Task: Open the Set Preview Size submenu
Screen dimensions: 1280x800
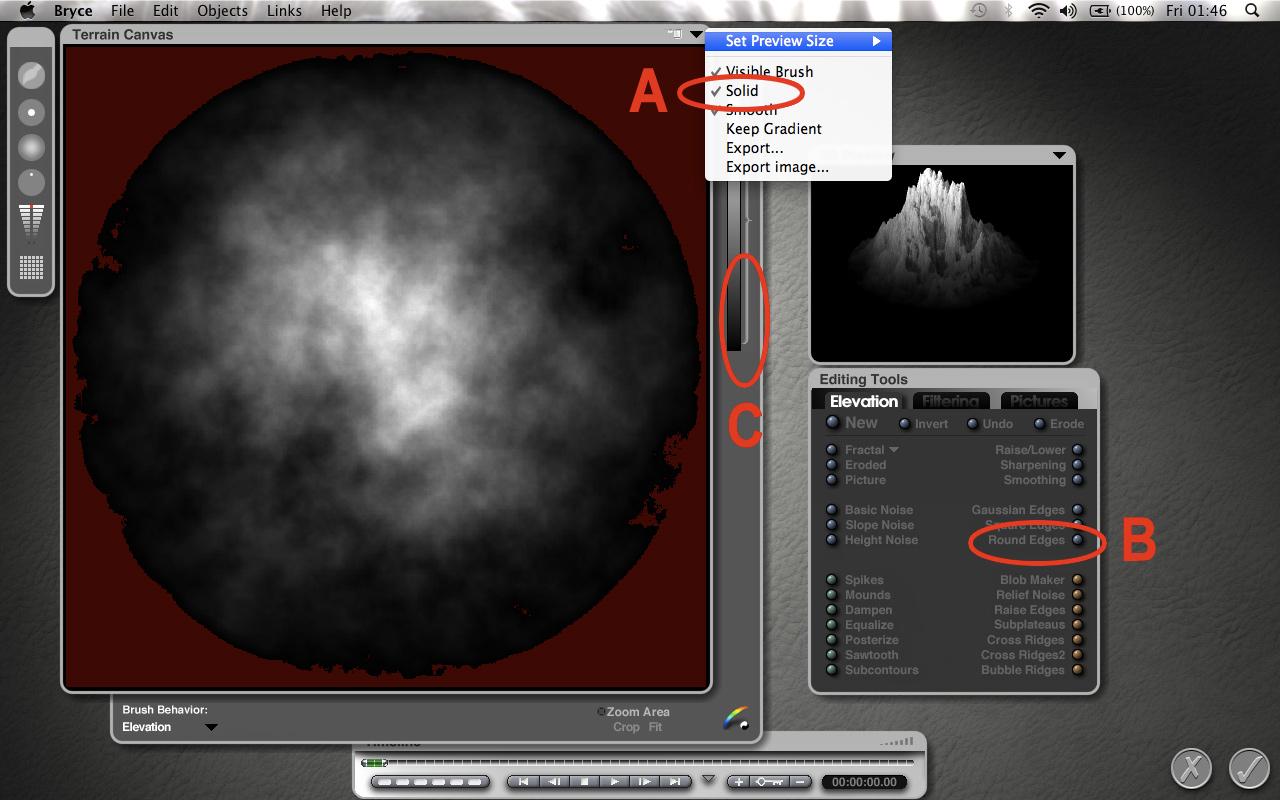Action: [798, 41]
